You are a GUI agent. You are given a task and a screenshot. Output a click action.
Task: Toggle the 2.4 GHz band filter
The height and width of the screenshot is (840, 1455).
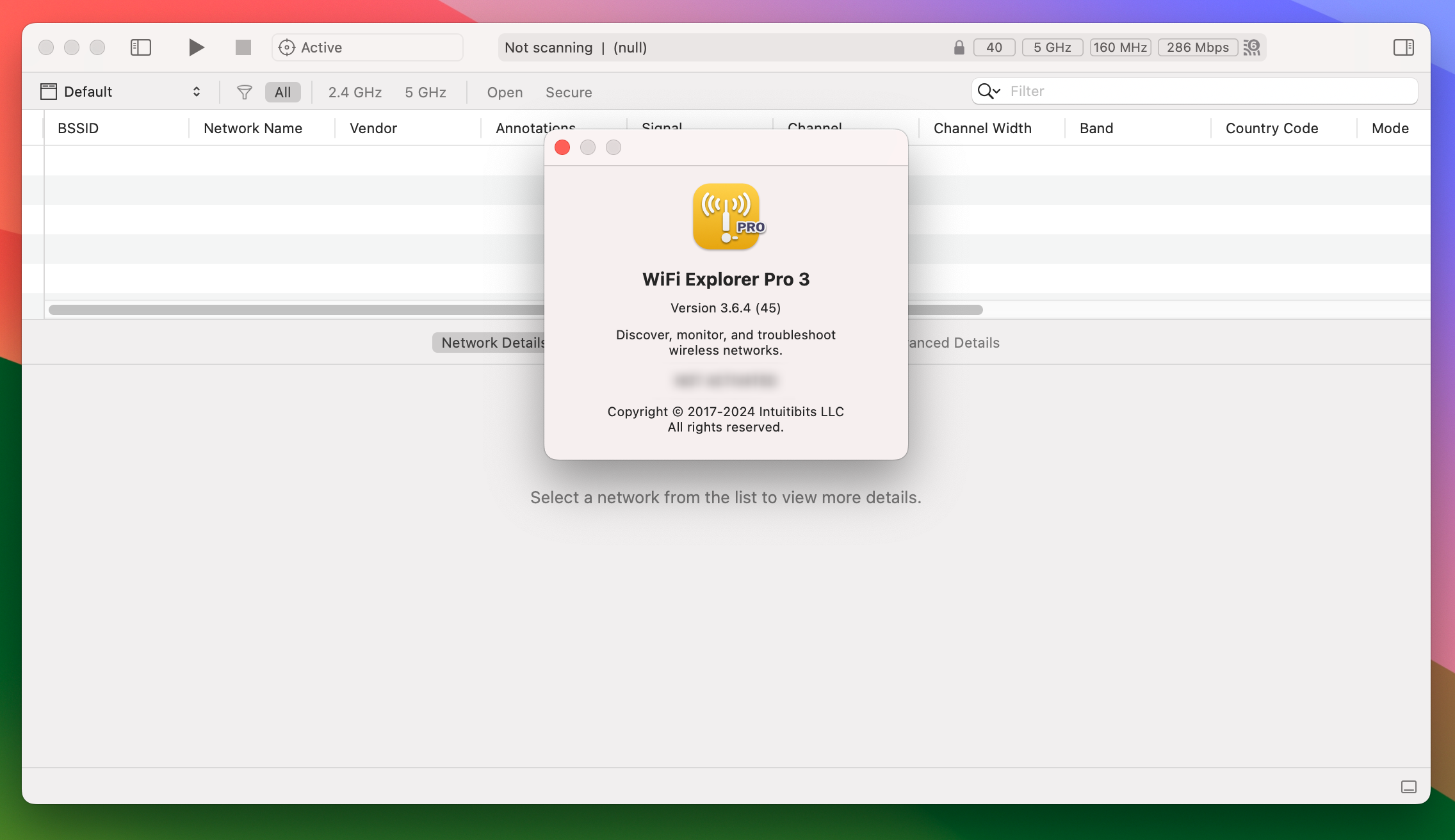[355, 91]
